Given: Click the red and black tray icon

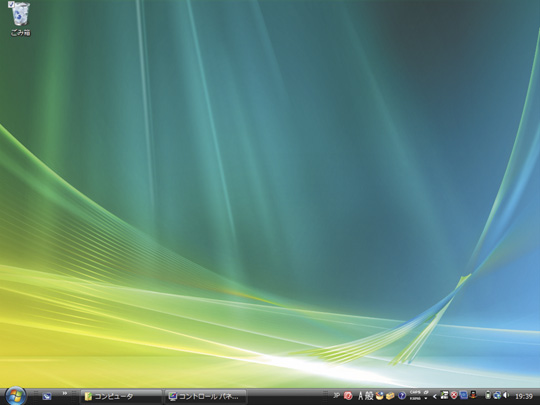Looking at the screenshot, I should coord(473,395).
